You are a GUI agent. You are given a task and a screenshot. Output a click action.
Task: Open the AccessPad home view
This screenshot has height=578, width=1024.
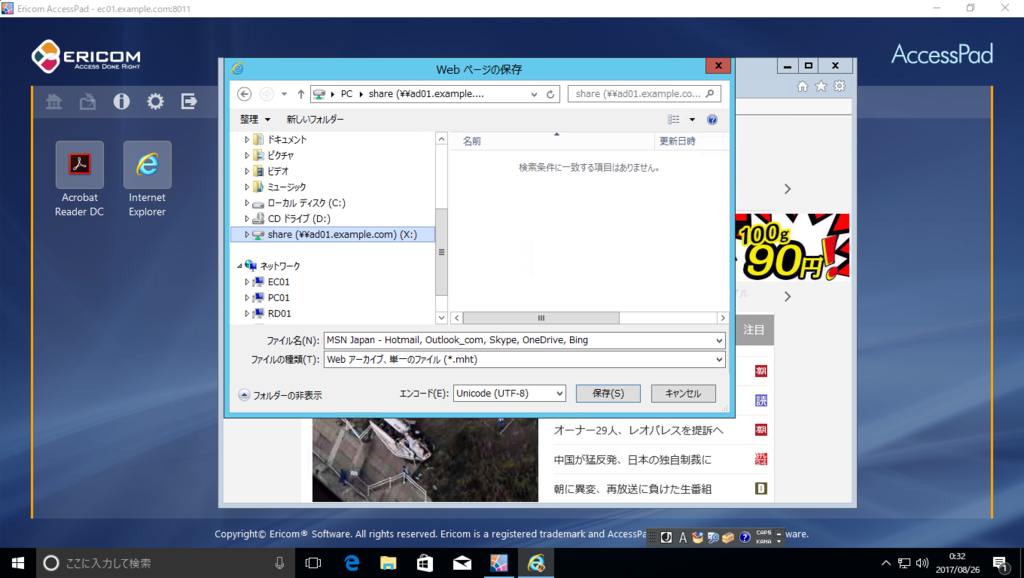point(53,101)
